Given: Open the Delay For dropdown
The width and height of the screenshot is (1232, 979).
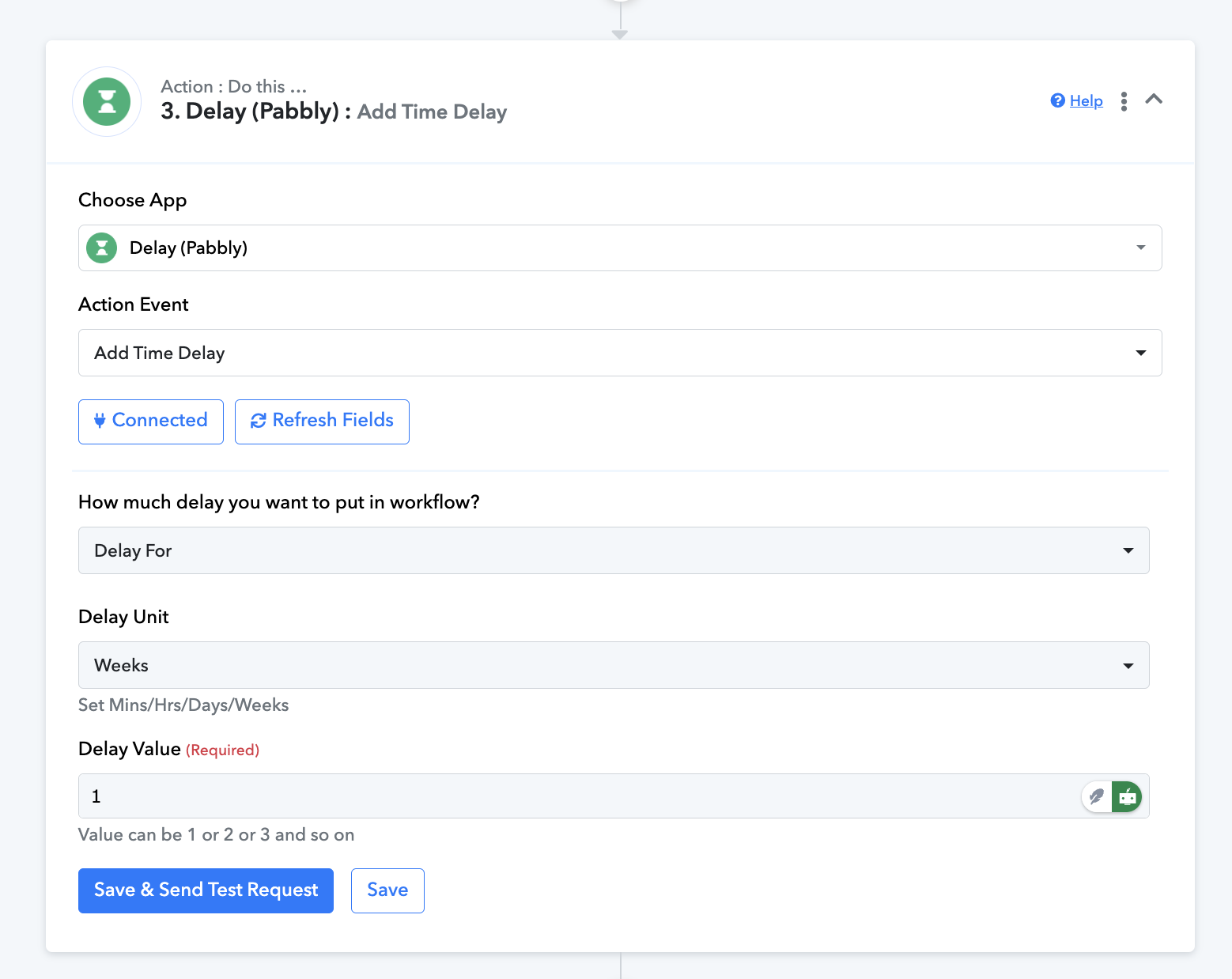Looking at the screenshot, I should coord(614,550).
